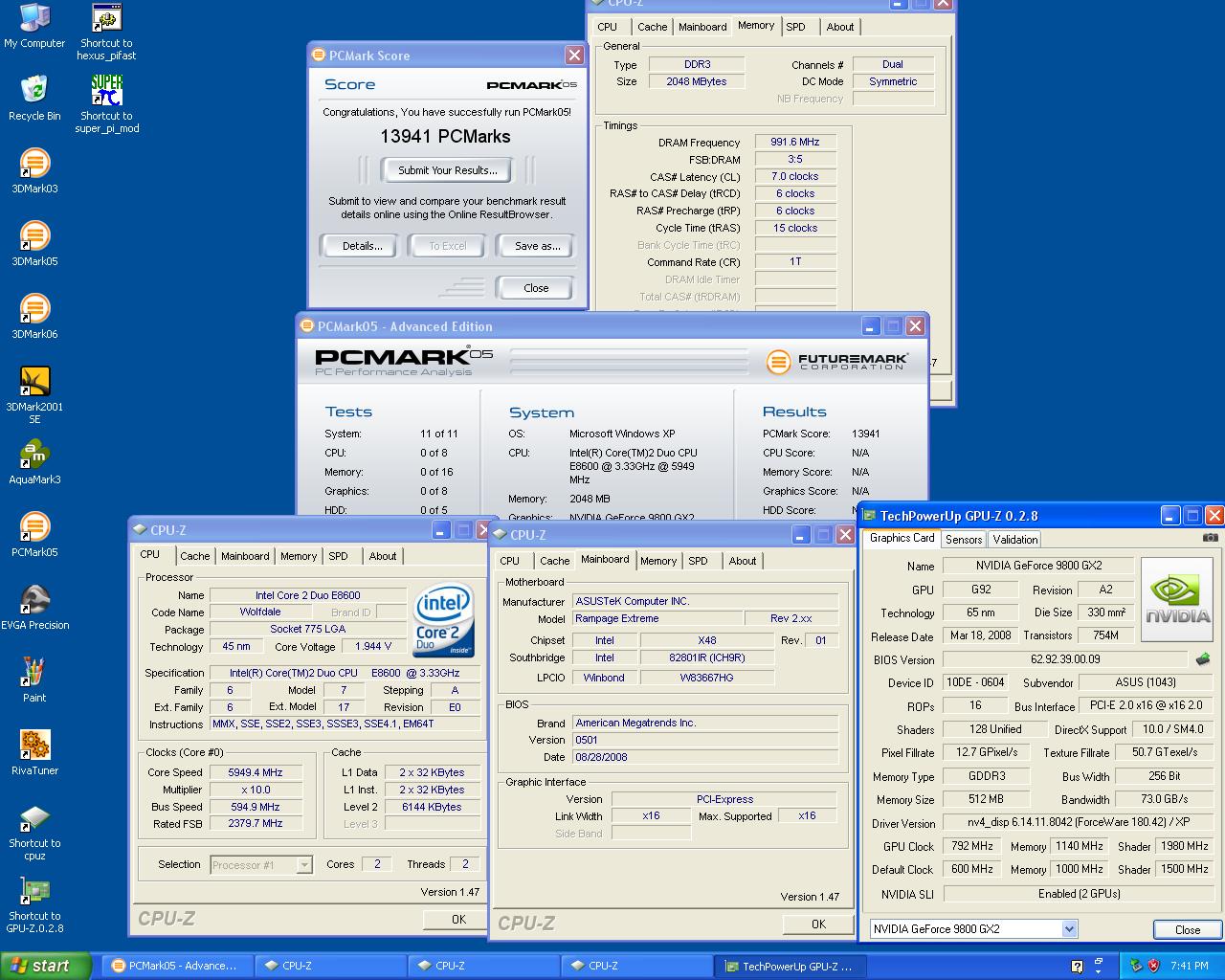Click Close button in GPU-Z window
Screen dimensions: 1225x980
point(1187,929)
